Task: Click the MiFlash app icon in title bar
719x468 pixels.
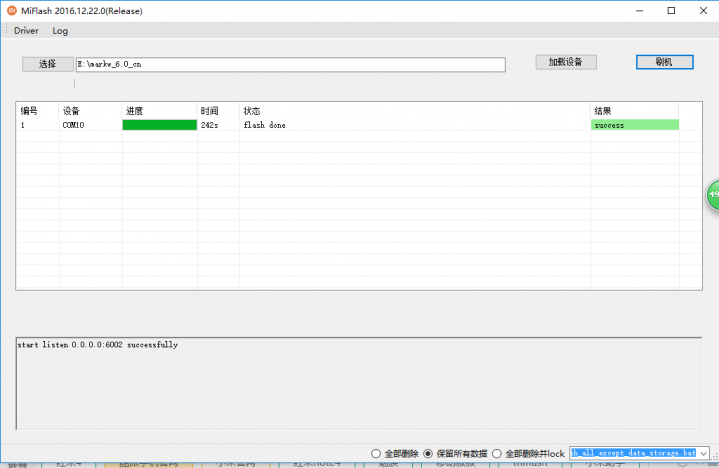Action: pos(12,11)
